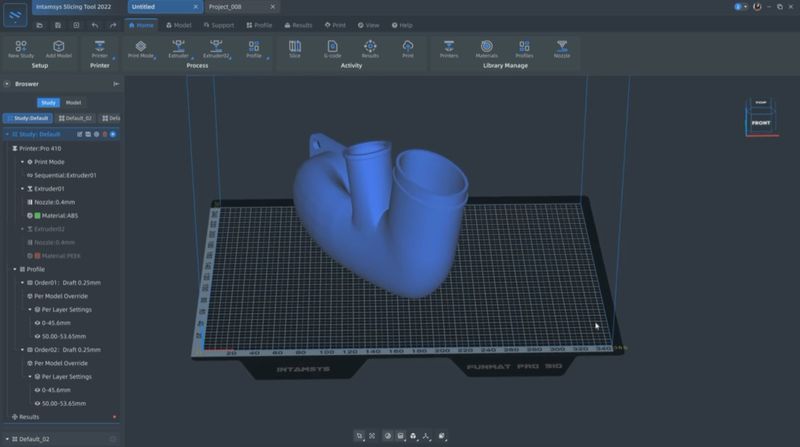Open the Materials library icon
The image size is (800, 447).
(487, 46)
